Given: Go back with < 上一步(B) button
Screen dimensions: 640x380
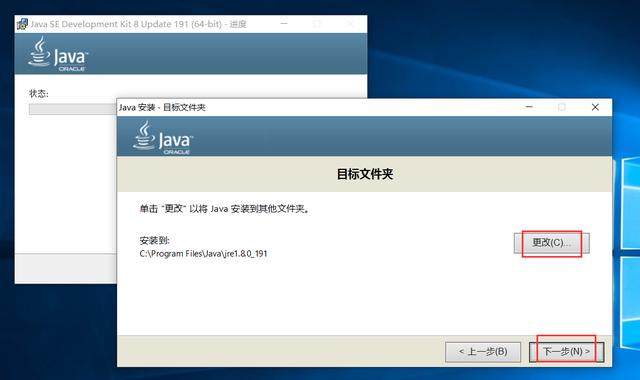Looking at the screenshot, I should pyautogui.click(x=483, y=351).
